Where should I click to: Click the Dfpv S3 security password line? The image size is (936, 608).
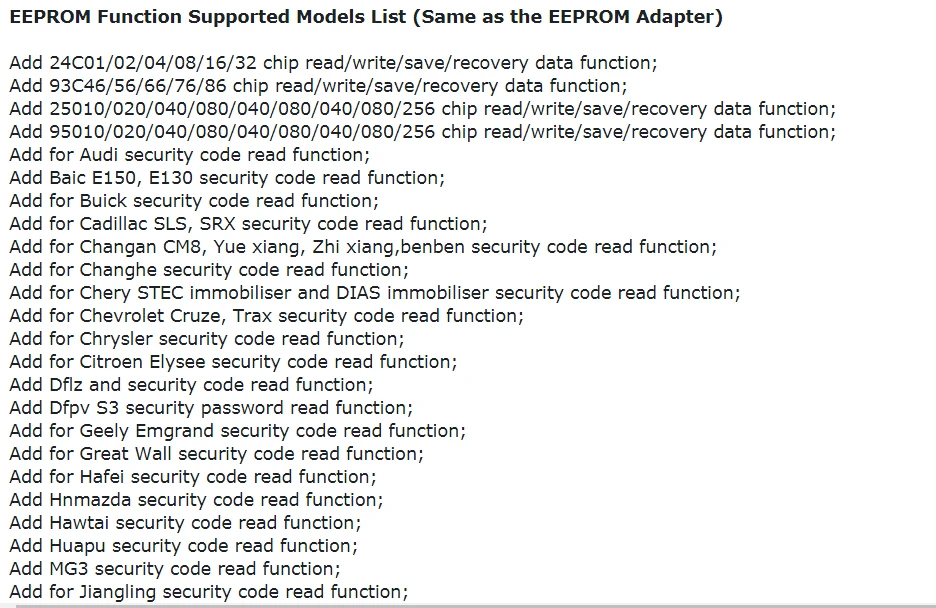click(x=211, y=408)
